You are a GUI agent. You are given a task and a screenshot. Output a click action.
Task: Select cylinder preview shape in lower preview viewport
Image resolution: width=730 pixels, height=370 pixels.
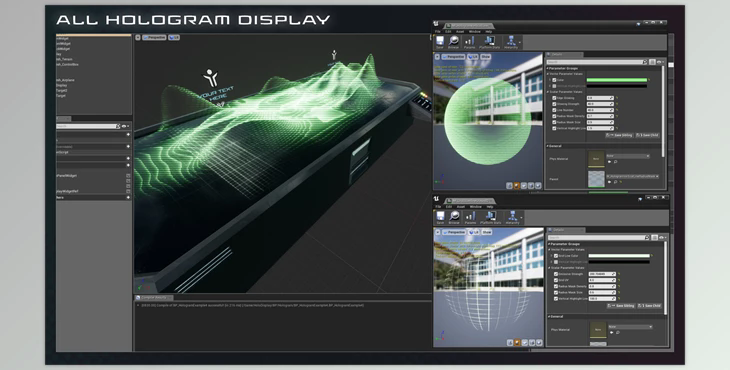click(x=510, y=343)
